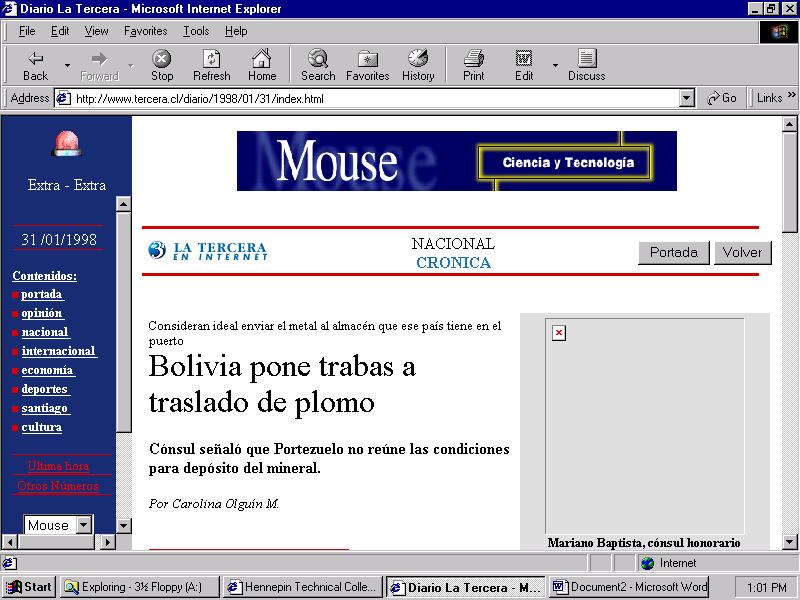Click the Go button
The width and height of the screenshot is (800, 600).
coord(721,98)
